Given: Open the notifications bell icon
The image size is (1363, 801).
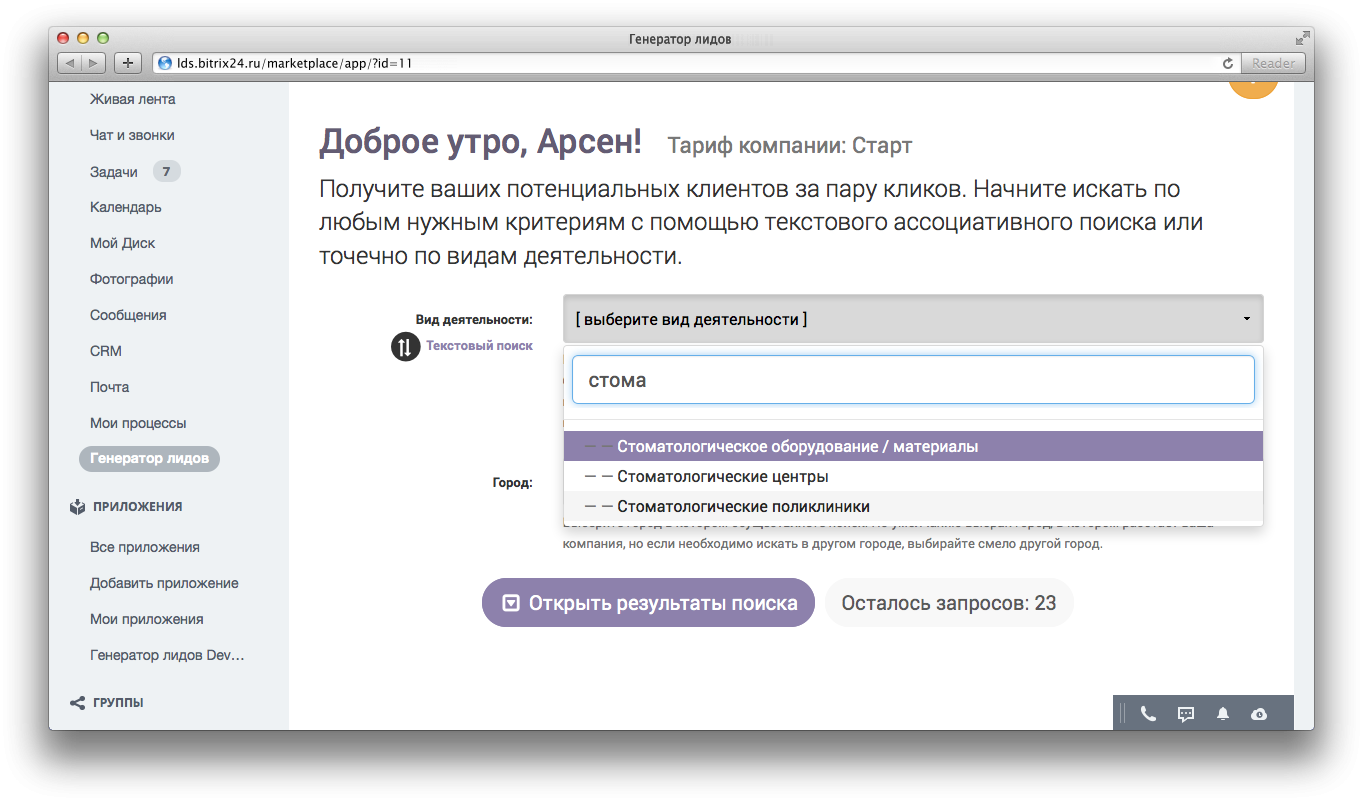Looking at the screenshot, I should (1223, 714).
